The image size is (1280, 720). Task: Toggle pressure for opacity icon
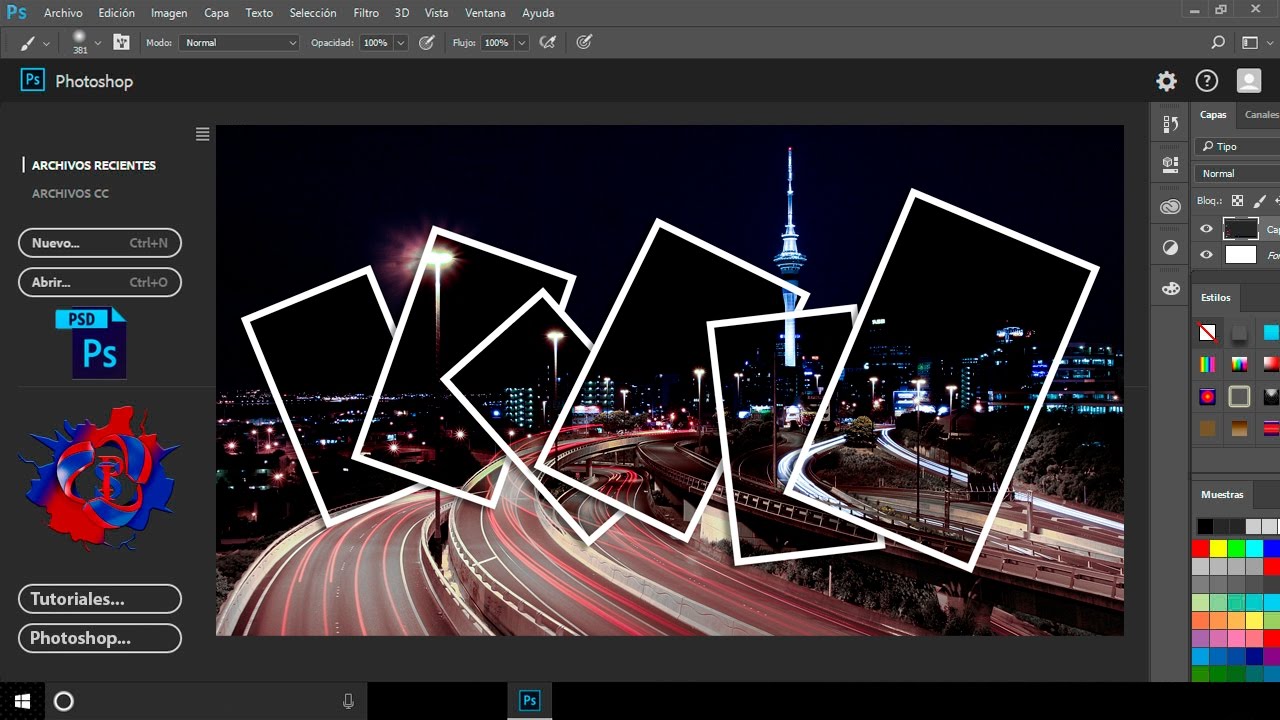(x=427, y=42)
